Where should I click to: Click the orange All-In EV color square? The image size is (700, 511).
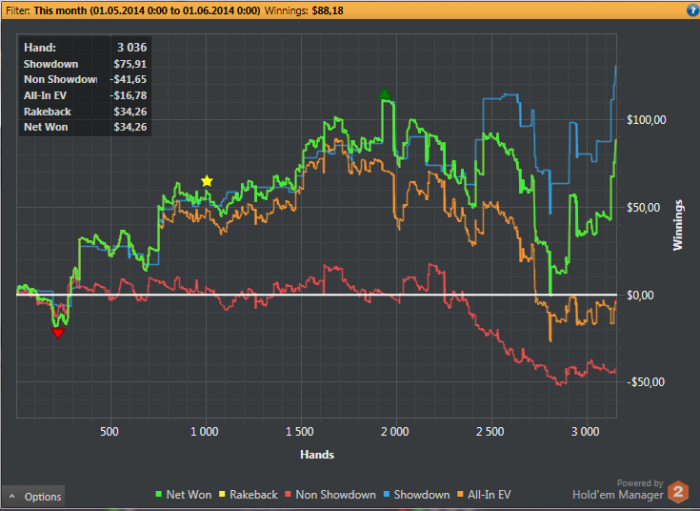[x=460, y=494]
